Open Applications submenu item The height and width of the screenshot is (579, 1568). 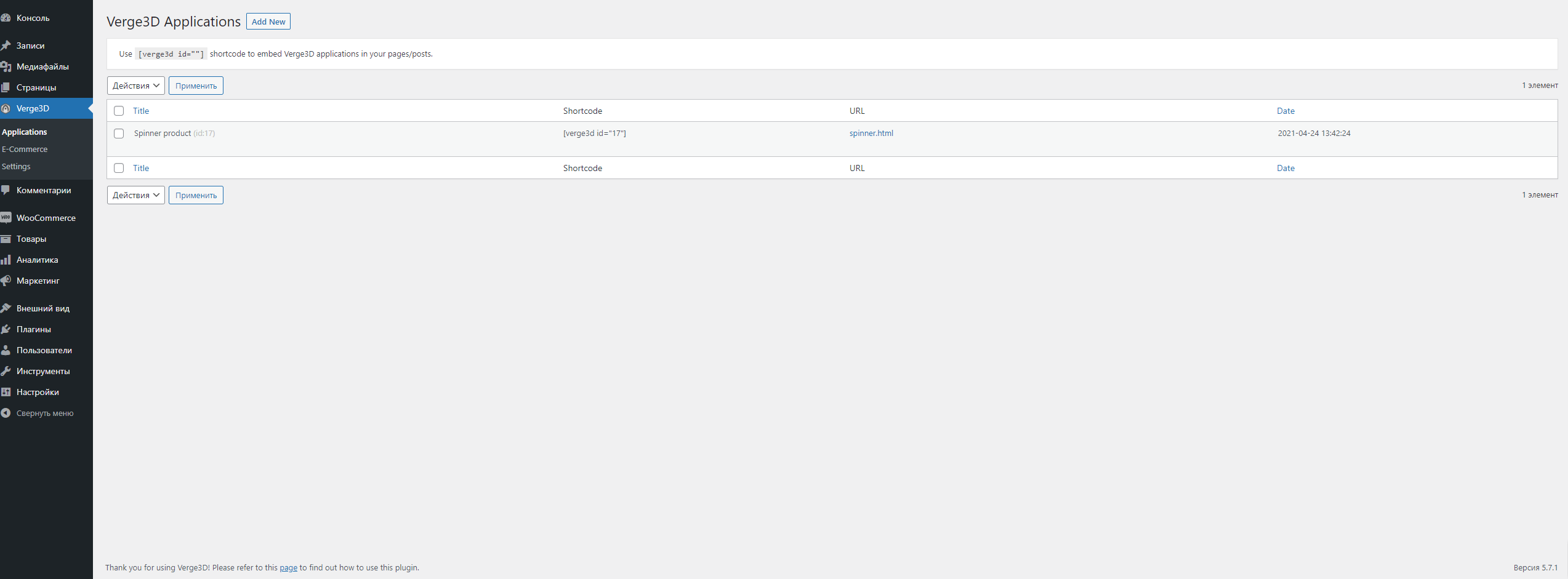click(25, 132)
